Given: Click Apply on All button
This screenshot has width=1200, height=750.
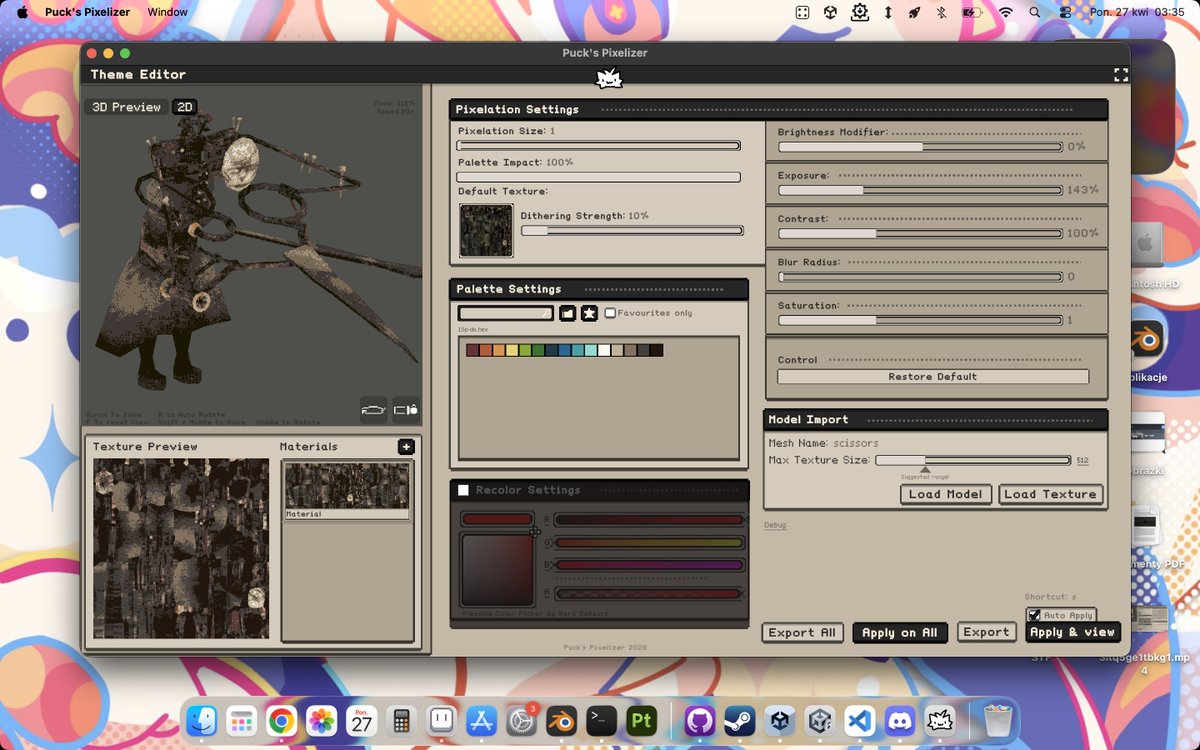Looking at the screenshot, I should click(900, 632).
